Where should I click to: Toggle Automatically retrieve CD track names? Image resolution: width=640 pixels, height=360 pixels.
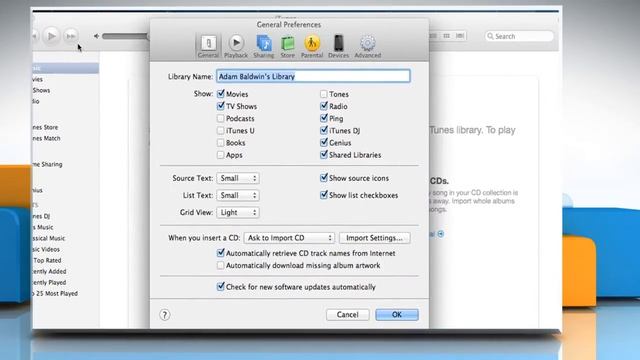[221, 253]
